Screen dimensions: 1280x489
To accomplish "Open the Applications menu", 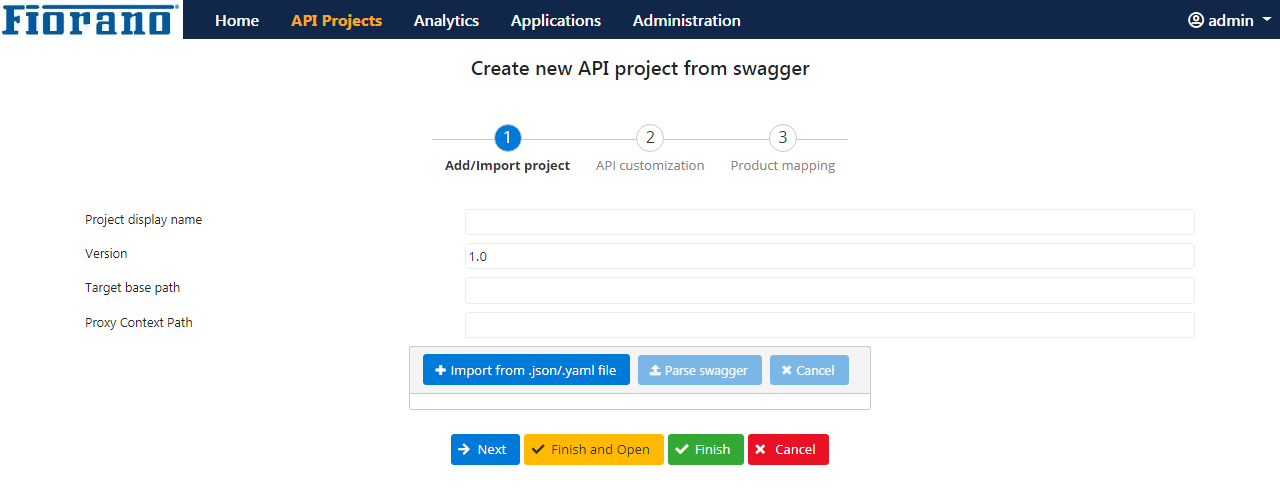I will [x=555, y=20].
